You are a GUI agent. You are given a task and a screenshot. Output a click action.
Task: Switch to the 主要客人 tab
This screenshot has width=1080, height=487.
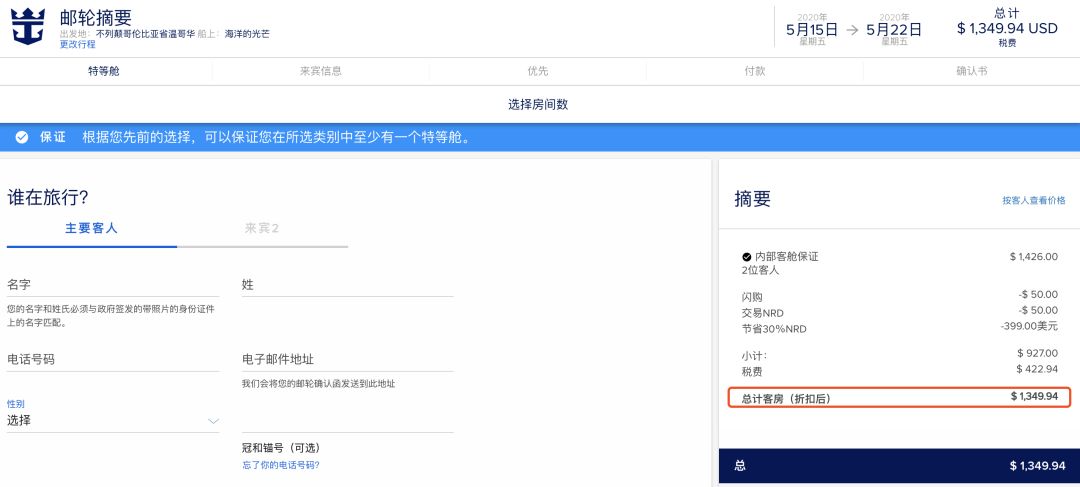pyautogui.click(x=92, y=228)
